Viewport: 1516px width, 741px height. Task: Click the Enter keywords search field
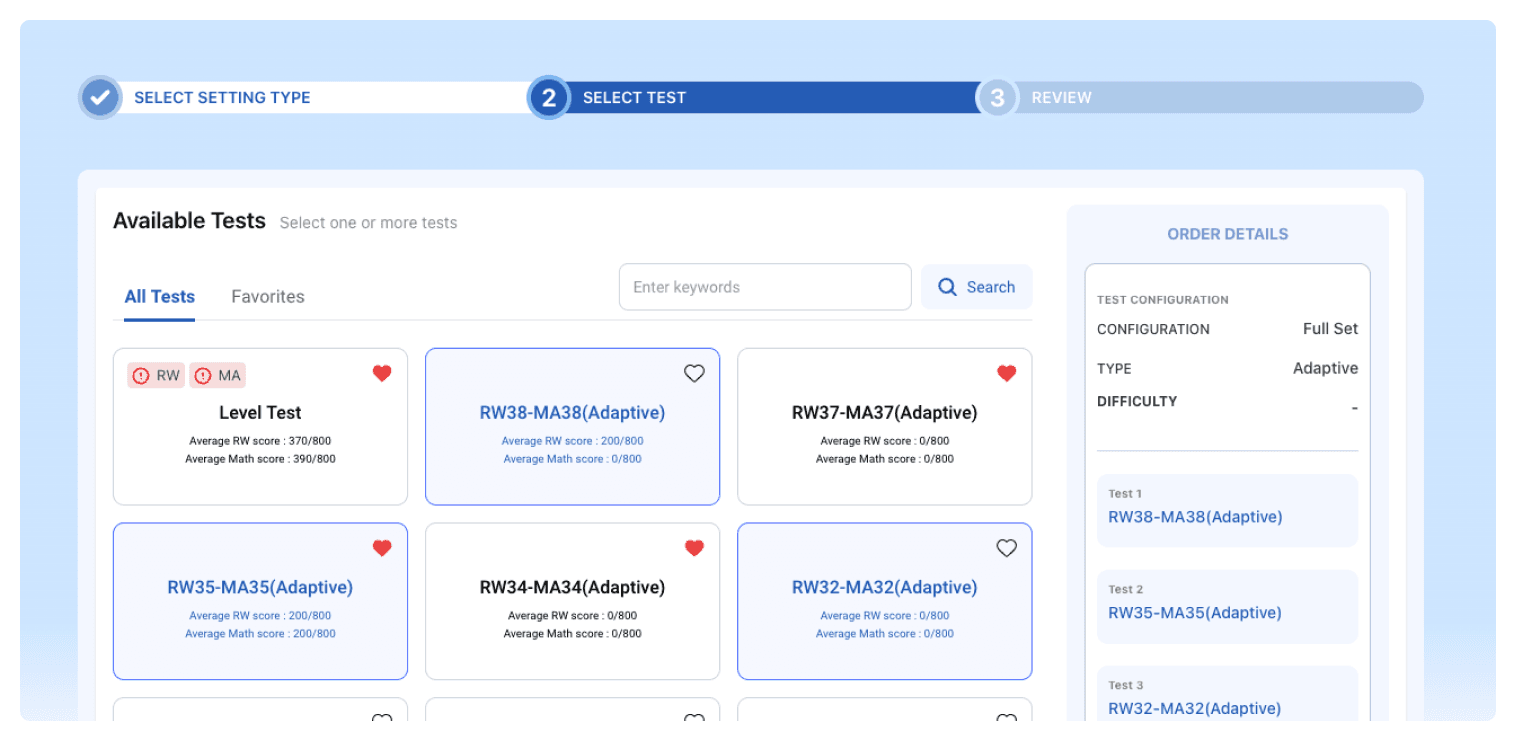(x=765, y=287)
